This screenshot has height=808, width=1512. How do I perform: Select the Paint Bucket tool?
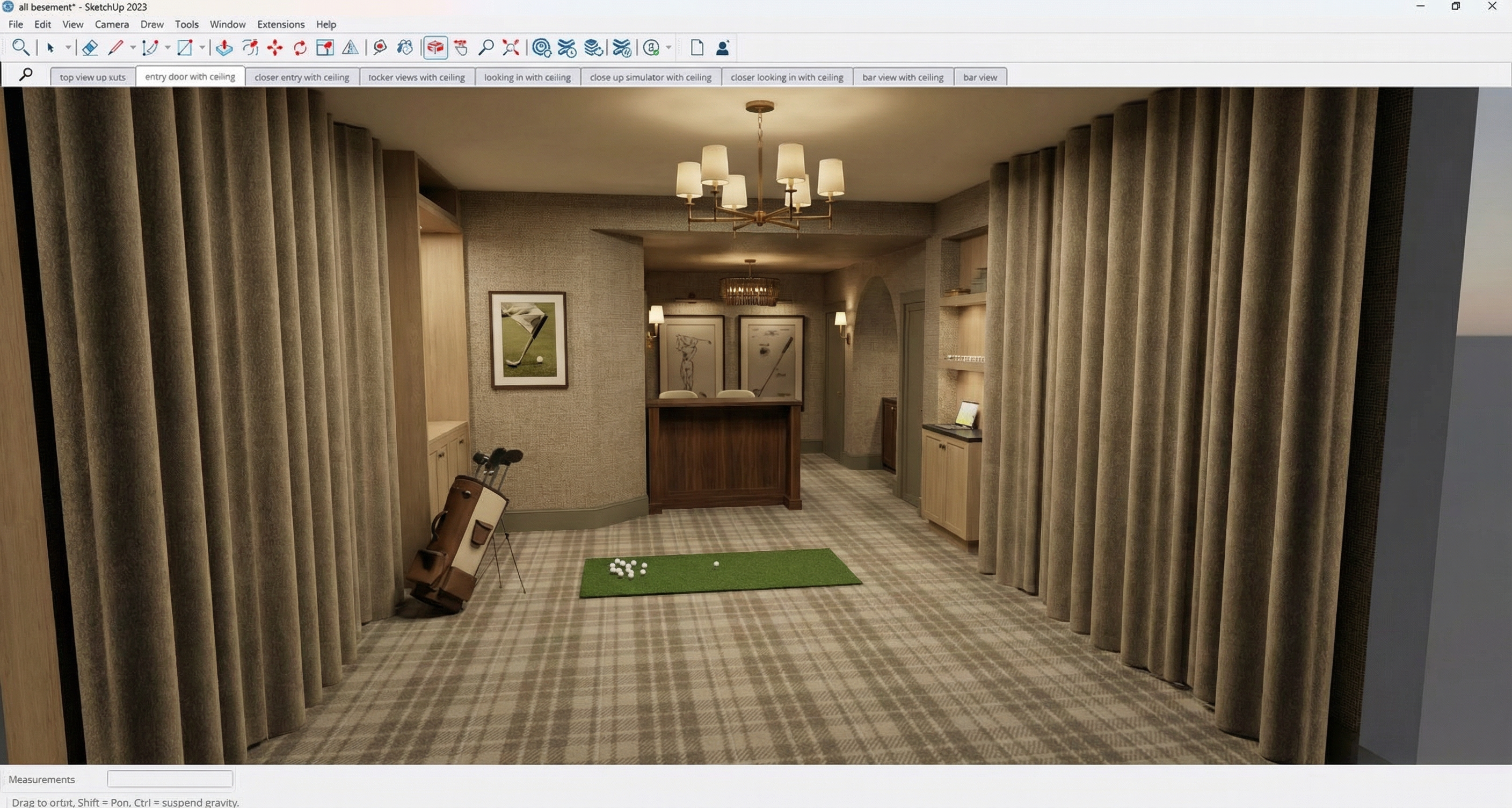coord(404,48)
